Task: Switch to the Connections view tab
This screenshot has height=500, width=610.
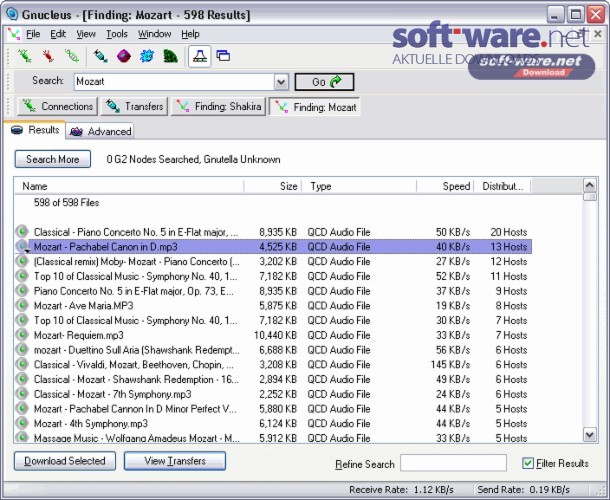Action: [x=57, y=106]
